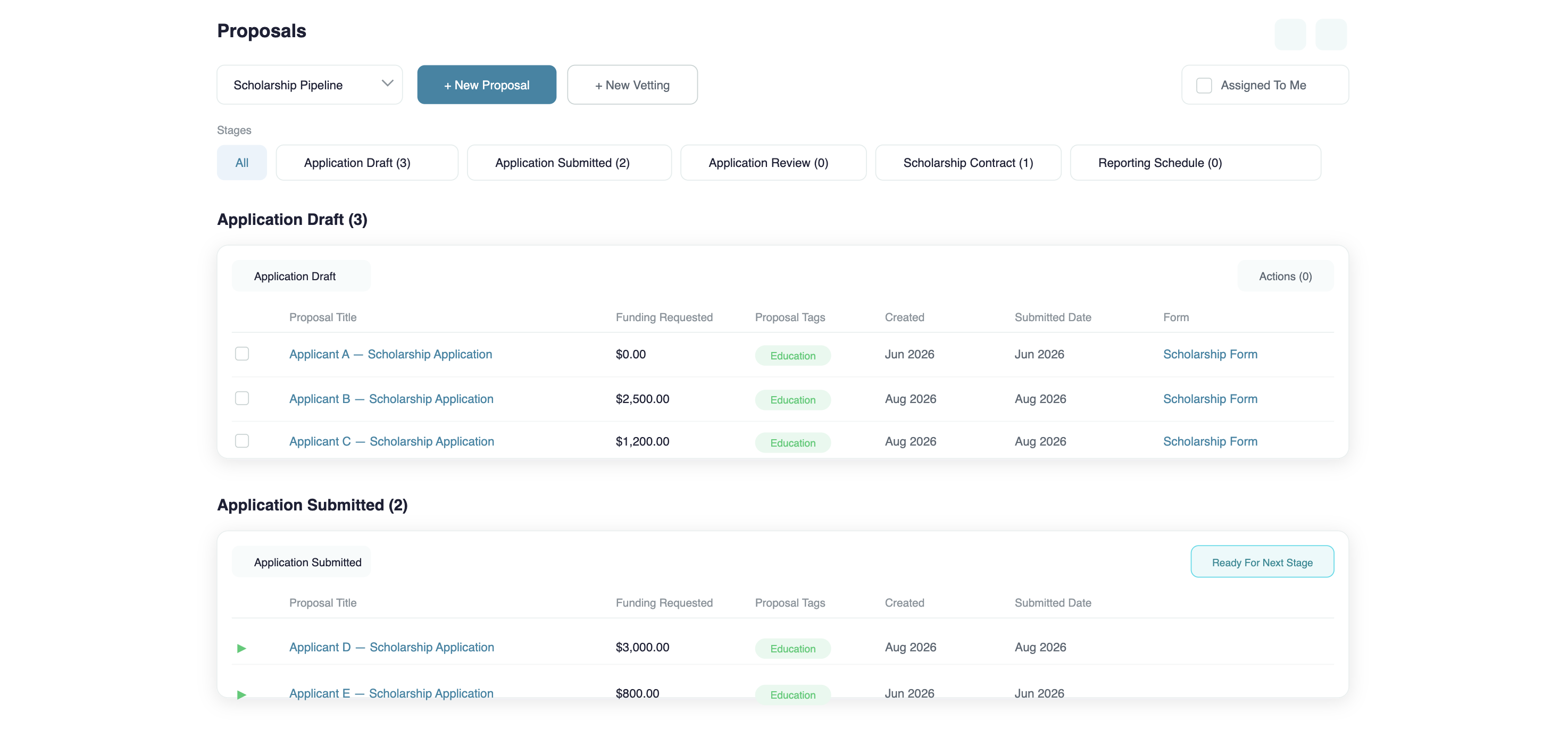This screenshot has height=738, width=1568.
Task: Filter by Application Submitted (2) stage
Action: [569, 163]
